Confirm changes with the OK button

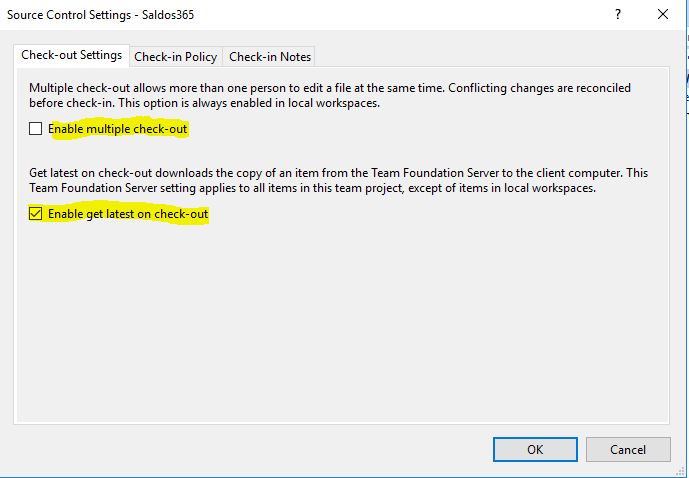(535, 449)
